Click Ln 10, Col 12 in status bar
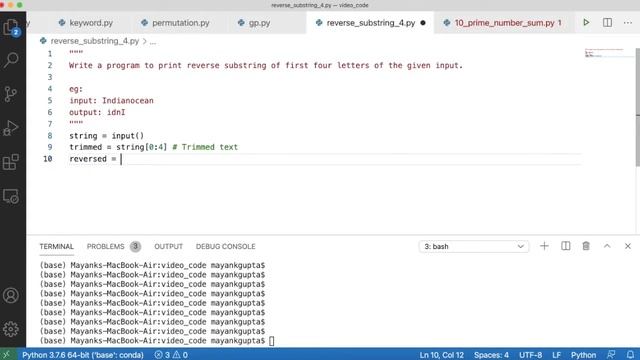The image size is (640, 360). point(442,355)
